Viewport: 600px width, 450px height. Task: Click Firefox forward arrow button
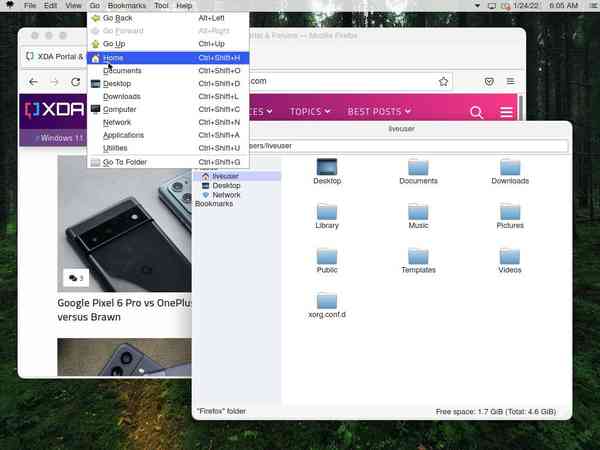pos(55,82)
